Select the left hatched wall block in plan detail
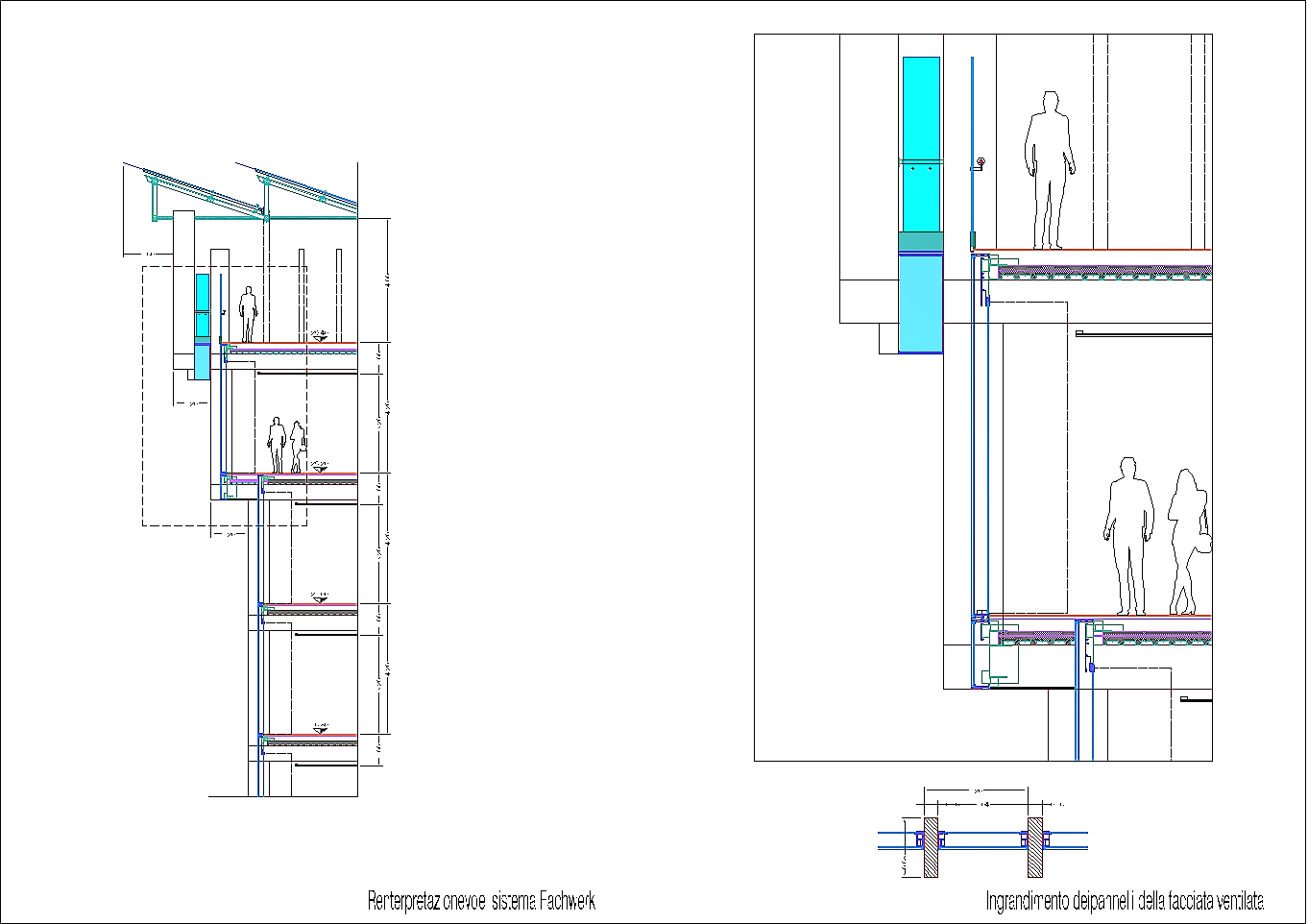The width and height of the screenshot is (1308, 924). tap(931, 847)
